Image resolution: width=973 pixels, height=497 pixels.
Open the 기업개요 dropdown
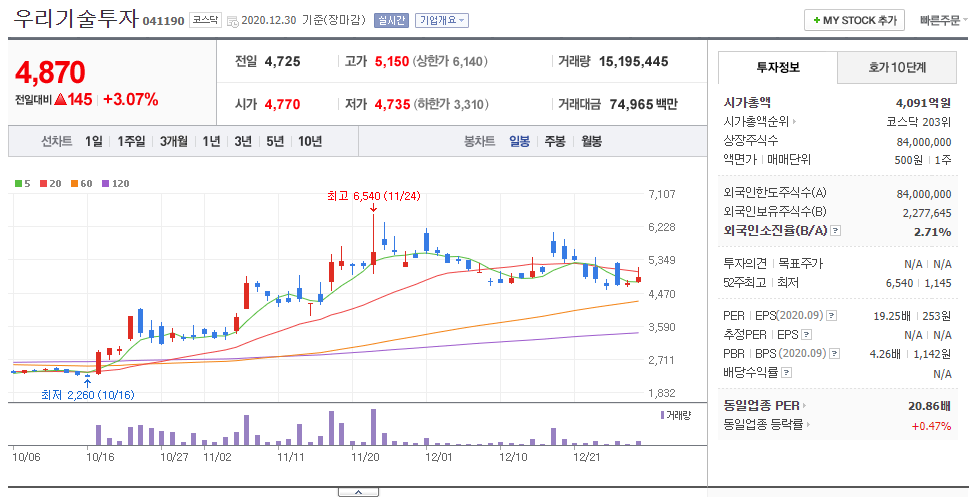tap(442, 20)
